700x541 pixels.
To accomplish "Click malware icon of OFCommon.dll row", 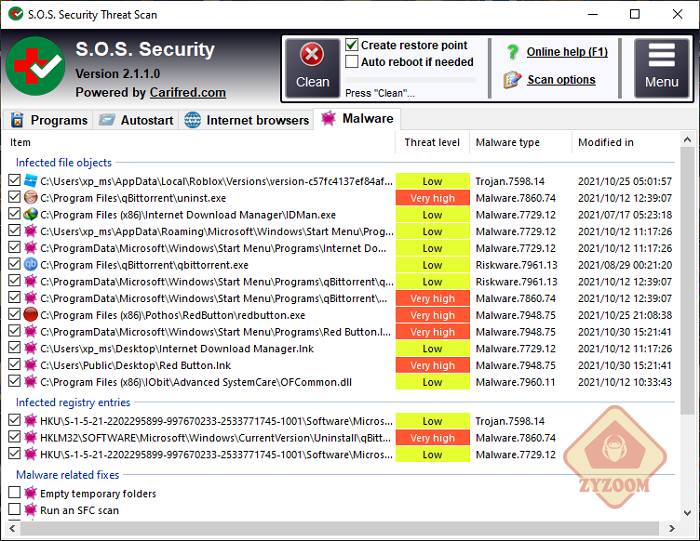I will [30, 382].
